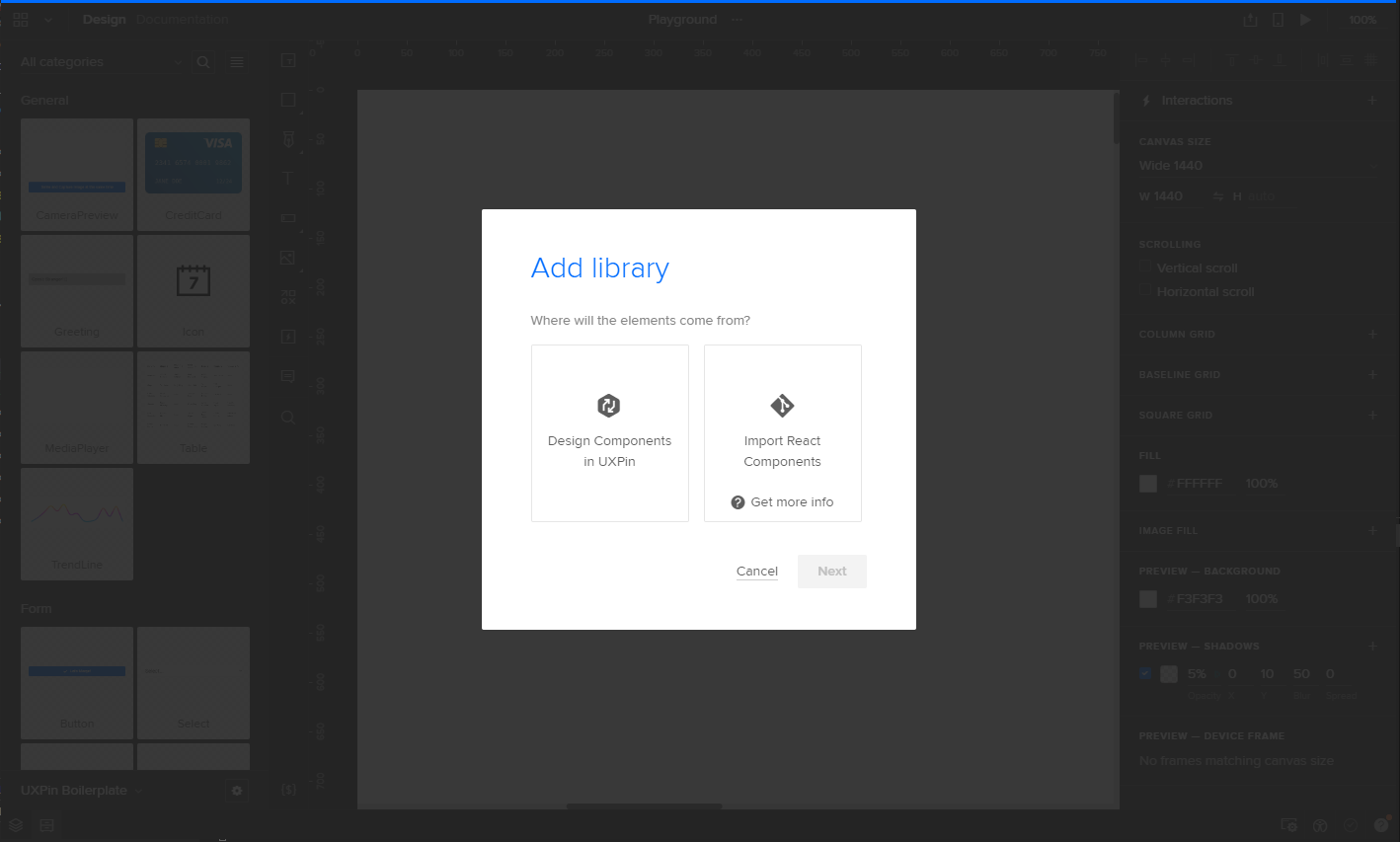Image resolution: width=1400 pixels, height=842 pixels.
Task: Open the FFFFFF fill color swatch
Action: point(1148,484)
